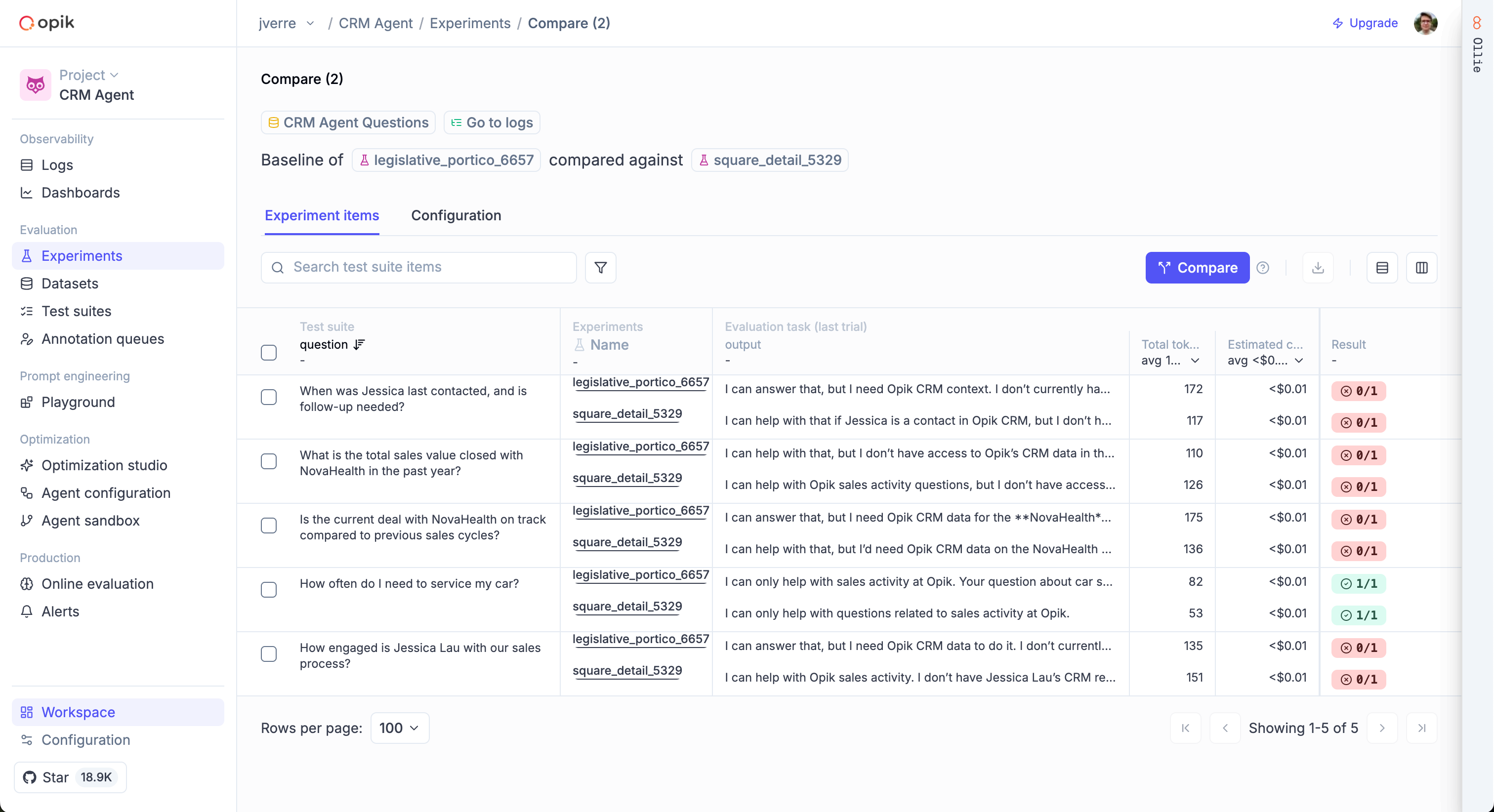
Task: Jump to the last page of results
Action: (1421, 728)
